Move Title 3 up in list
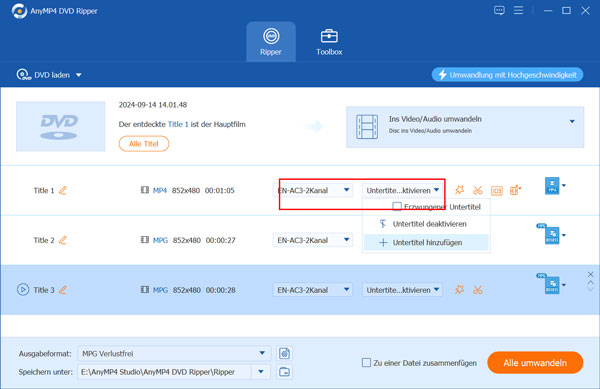600x389 pixels. click(x=590, y=283)
